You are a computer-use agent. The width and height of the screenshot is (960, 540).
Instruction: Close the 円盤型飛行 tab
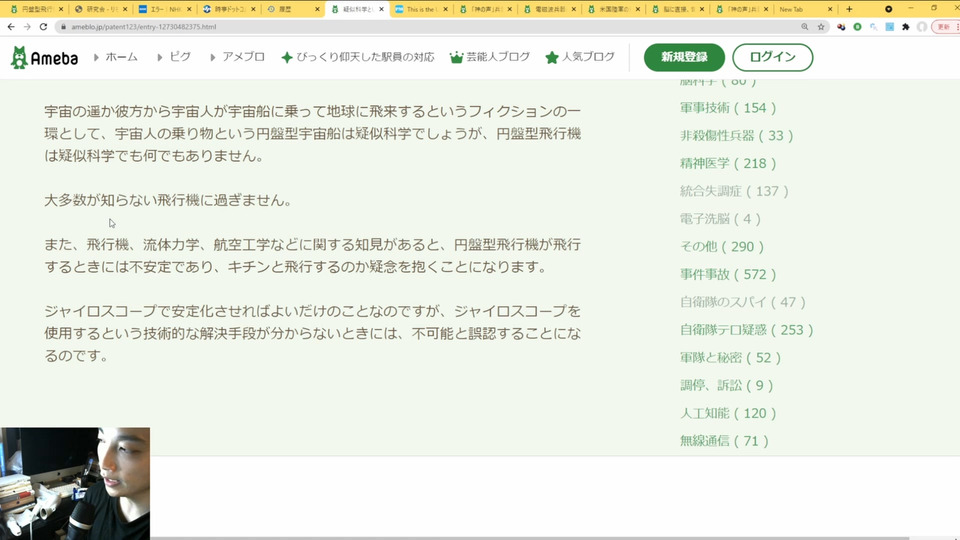click(x=61, y=9)
